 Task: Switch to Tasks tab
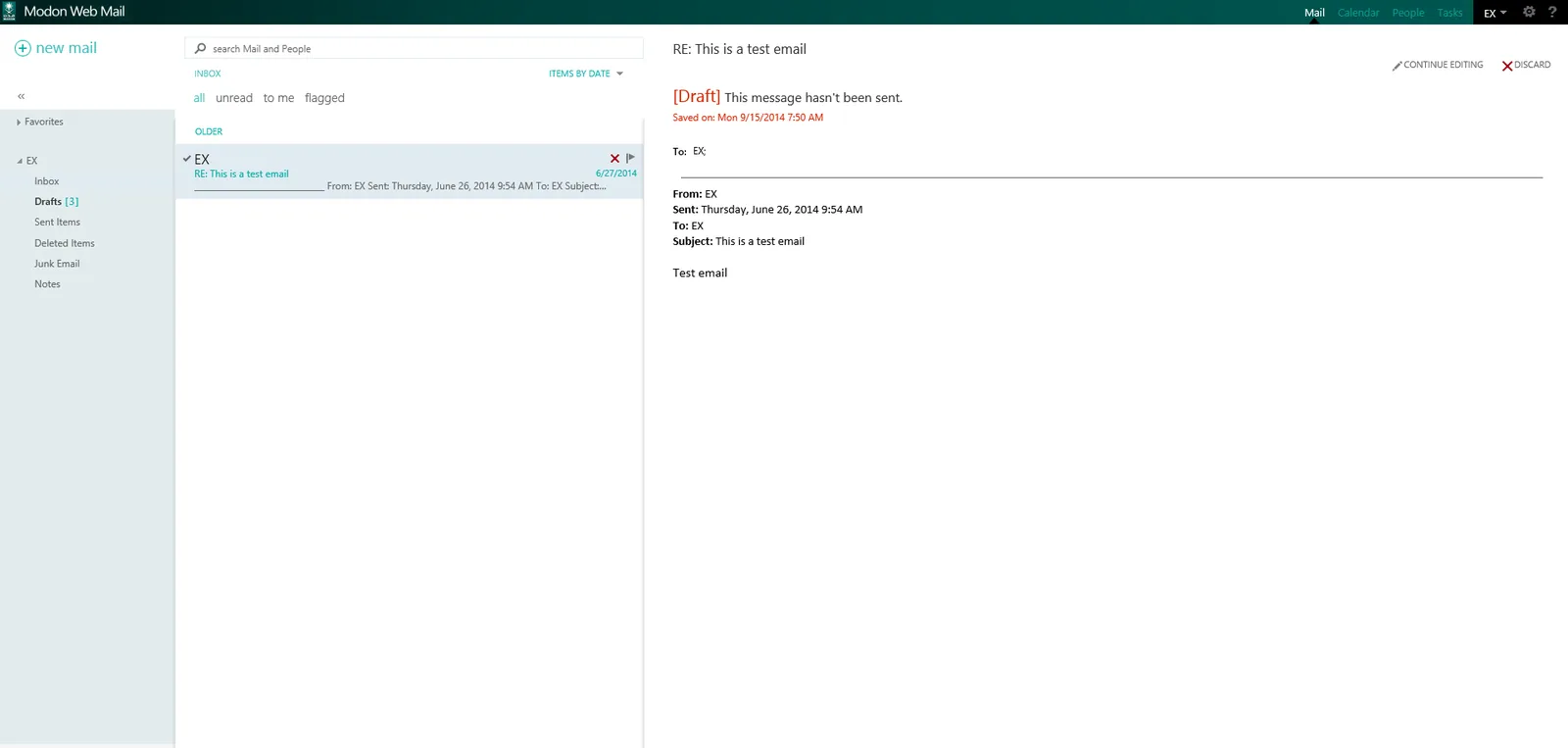tap(1449, 13)
